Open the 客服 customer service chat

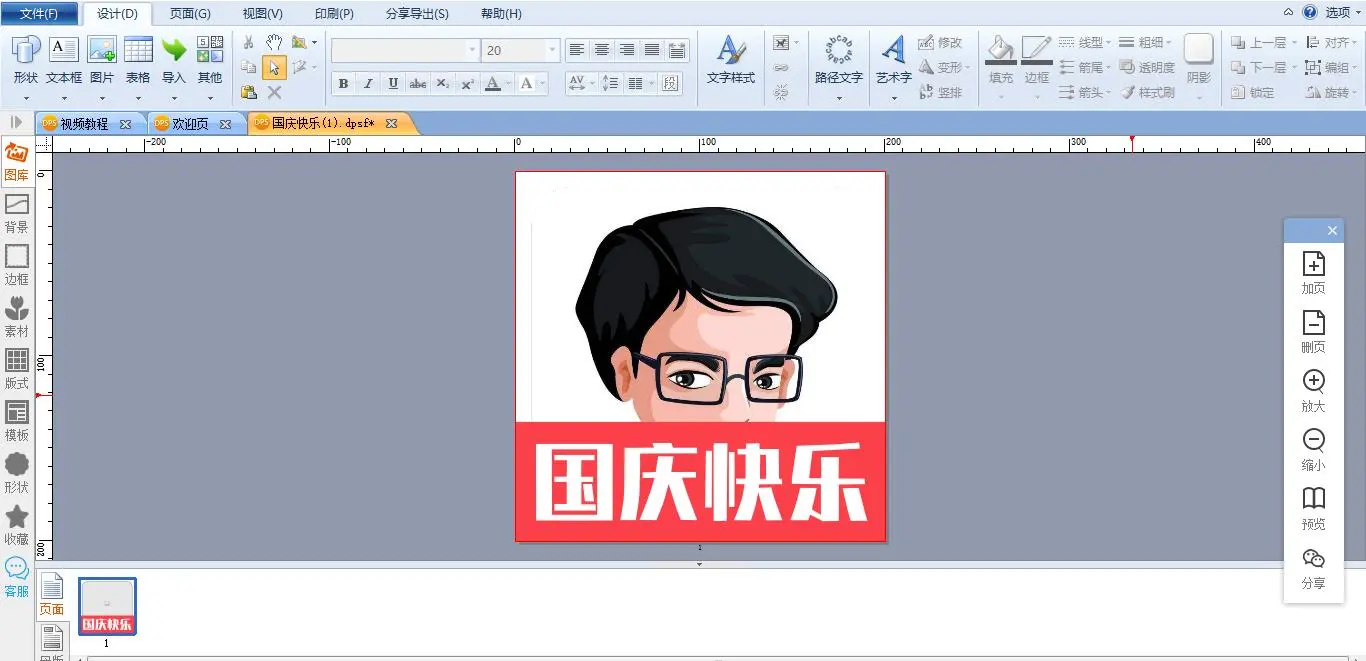tap(17, 577)
